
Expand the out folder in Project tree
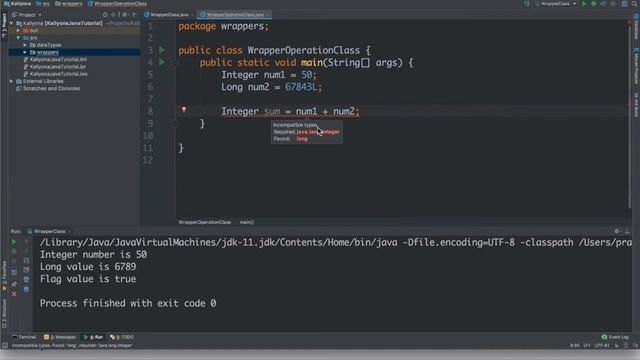click(x=18, y=31)
